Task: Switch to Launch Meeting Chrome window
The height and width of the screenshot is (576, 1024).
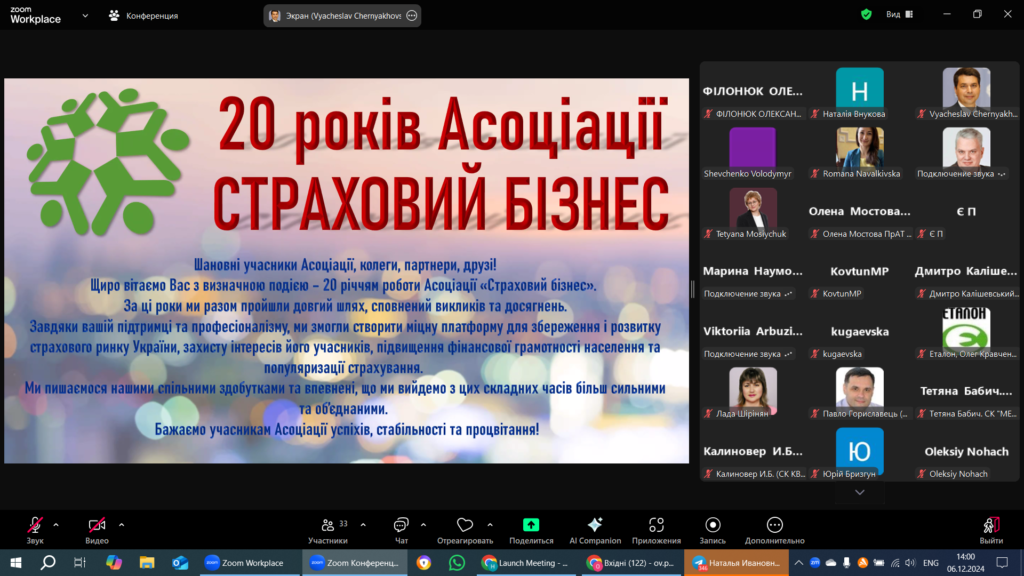Action: tap(525, 562)
